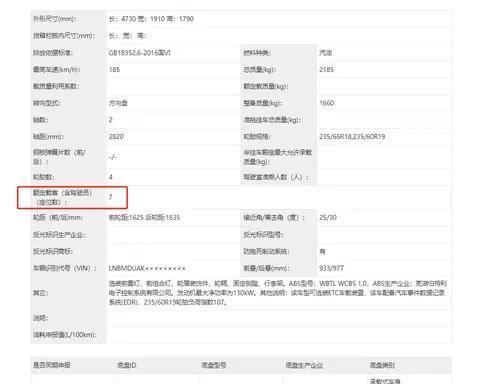This screenshot has height=384, width=480.
Task: Click the 驾驶室准乘人数(人) label
Action: (276, 177)
